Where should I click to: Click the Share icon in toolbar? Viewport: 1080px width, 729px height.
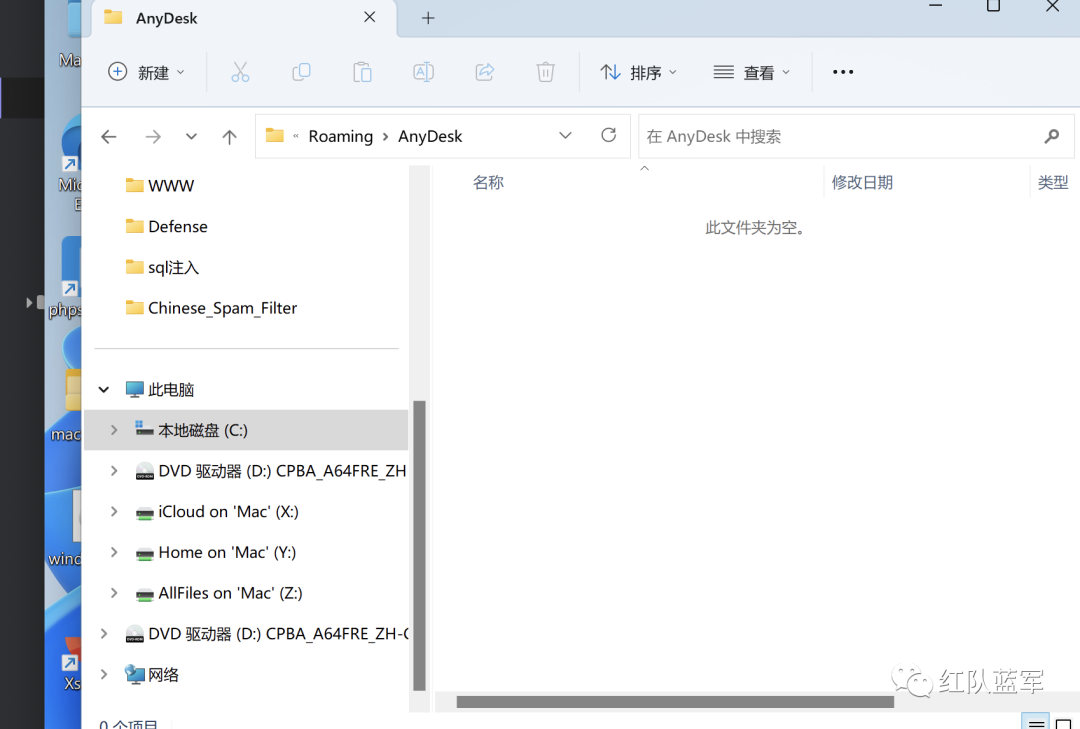pos(485,72)
